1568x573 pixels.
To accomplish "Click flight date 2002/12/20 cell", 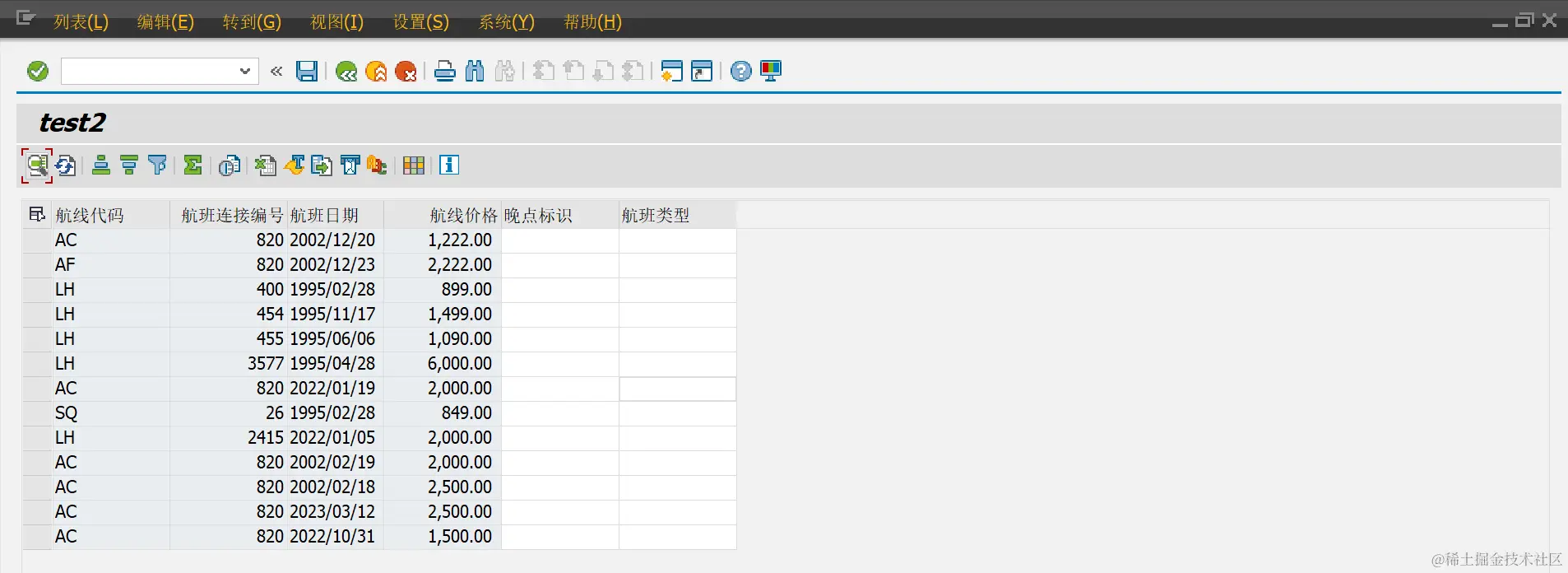I will (336, 240).
